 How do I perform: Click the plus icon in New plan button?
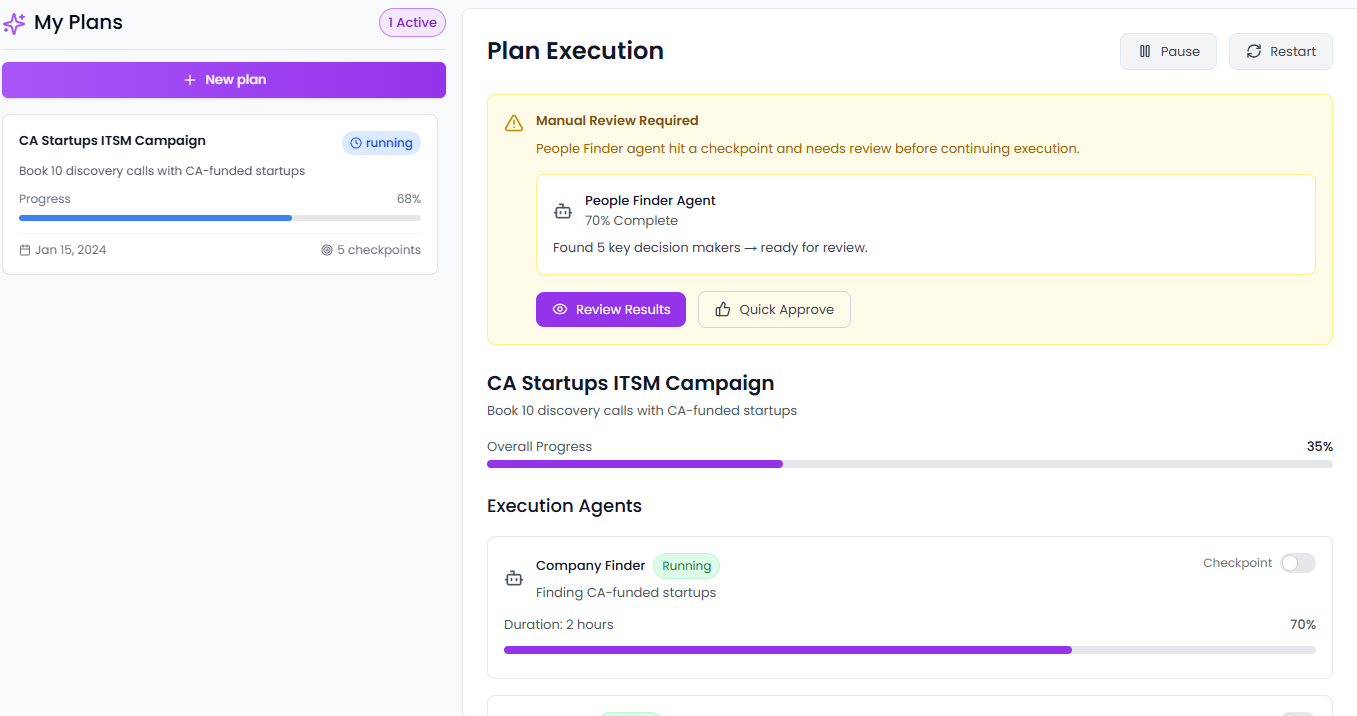point(190,80)
